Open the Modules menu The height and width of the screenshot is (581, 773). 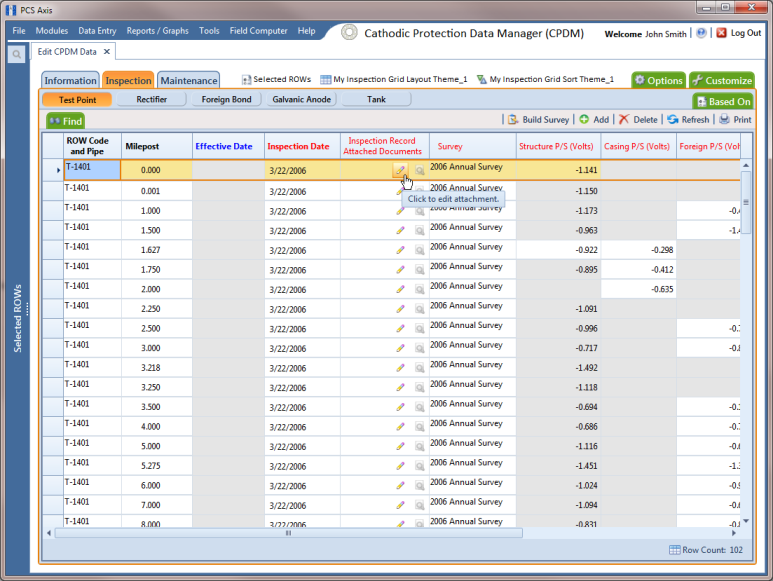tap(52, 31)
